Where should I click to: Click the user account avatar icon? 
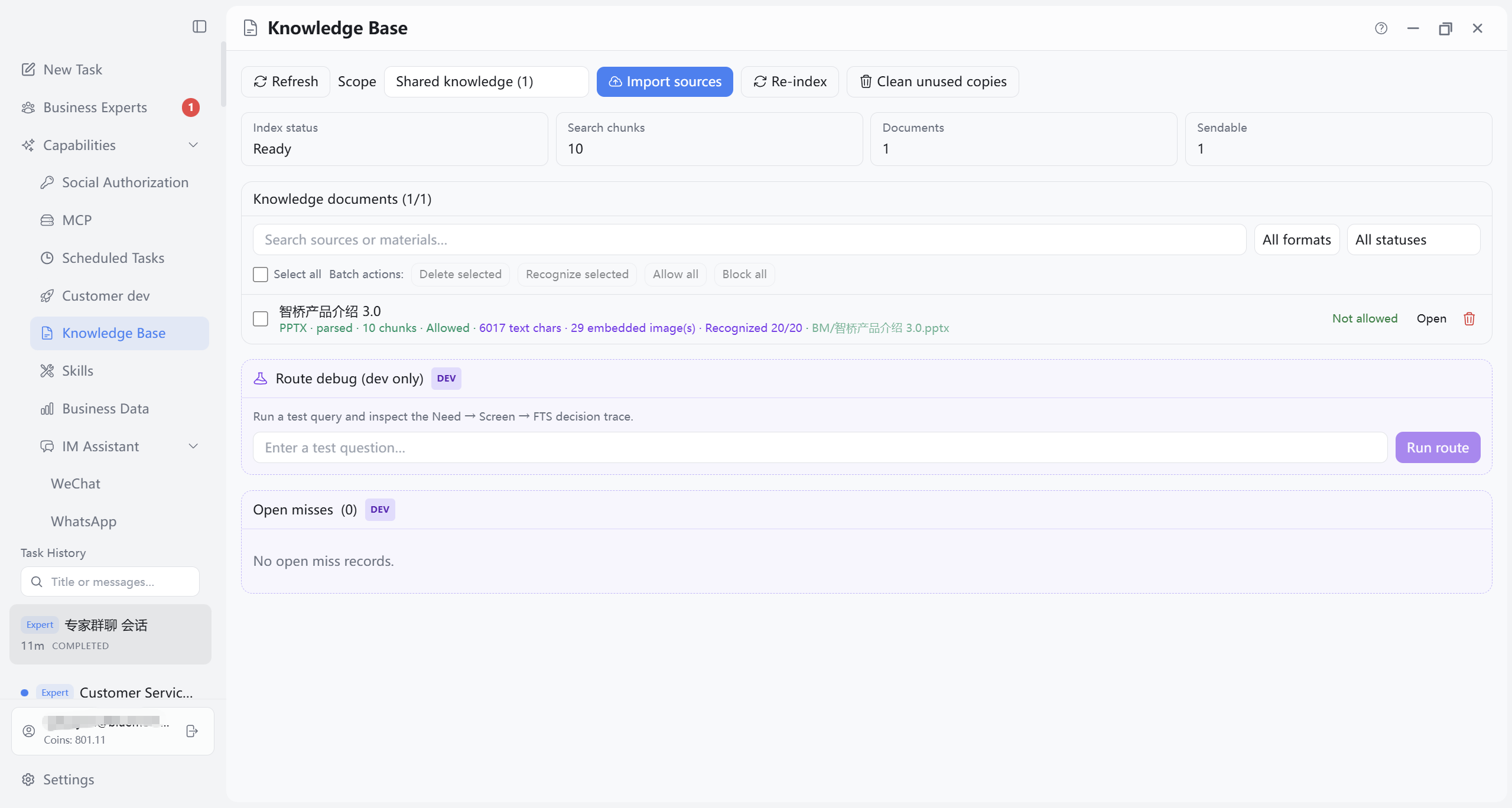click(29, 731)
